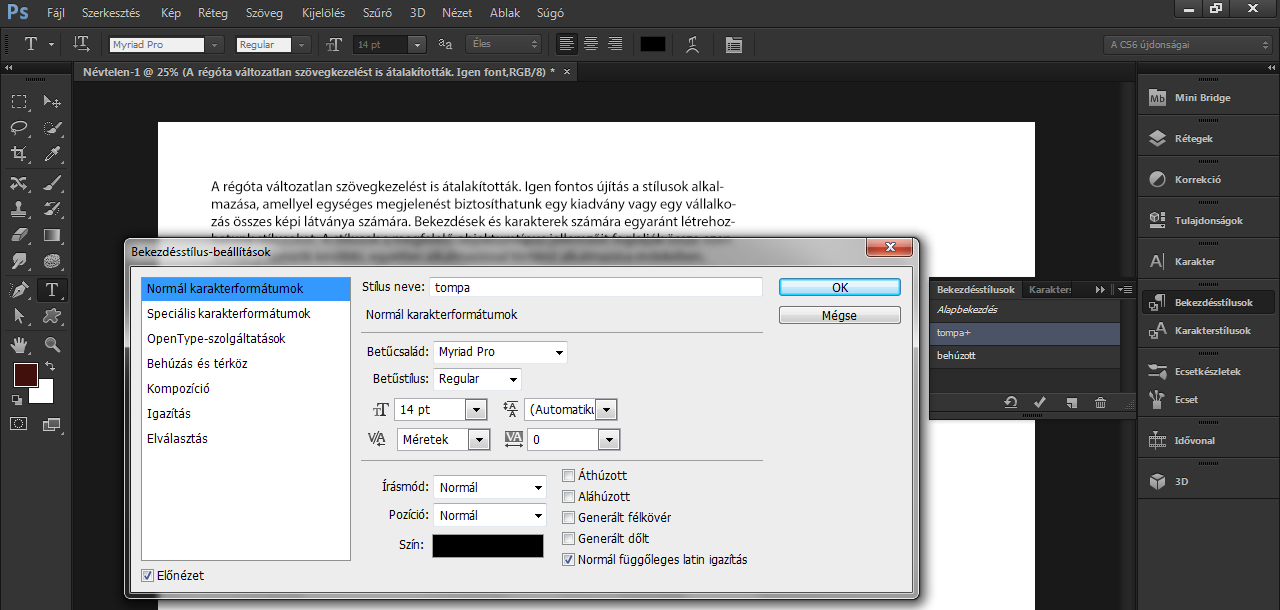
Task: Align text right in options bar
Action: (x=615, y=44)
